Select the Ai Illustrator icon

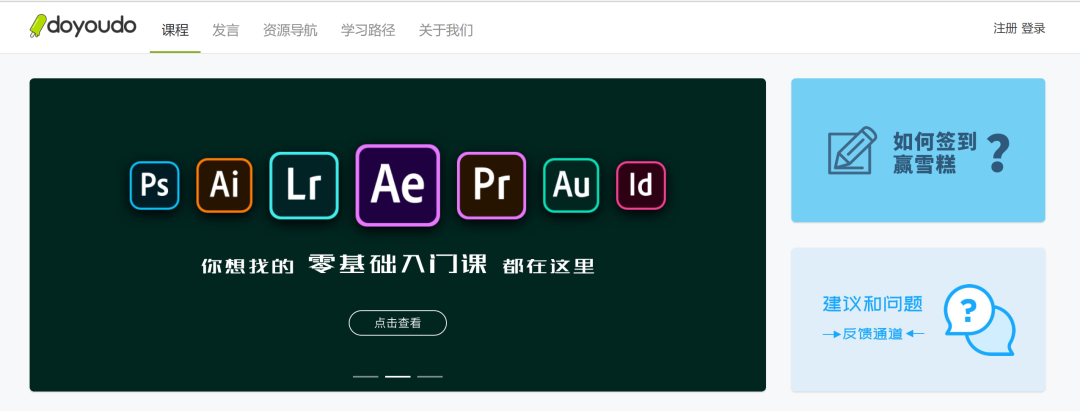coord(224,185)
